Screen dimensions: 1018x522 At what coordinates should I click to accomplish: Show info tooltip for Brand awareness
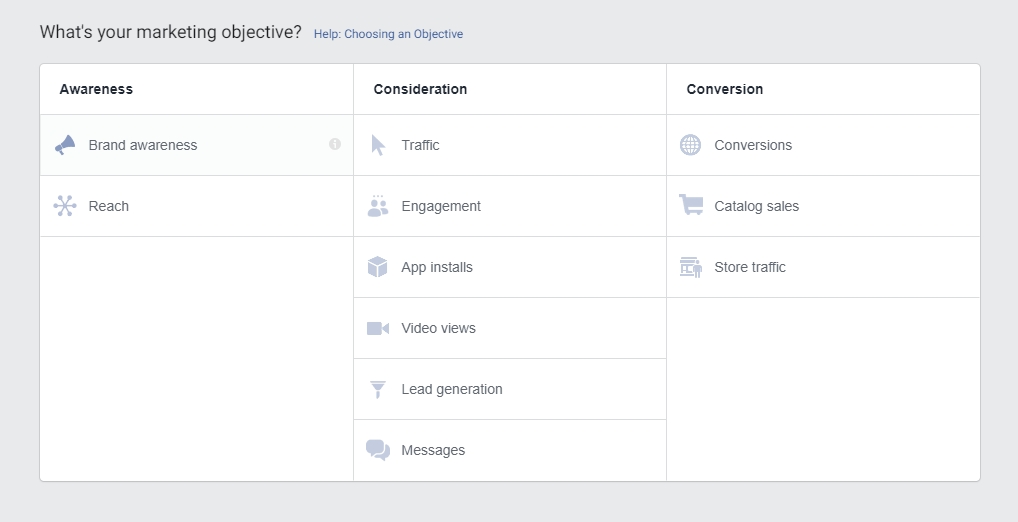point(335,144)
